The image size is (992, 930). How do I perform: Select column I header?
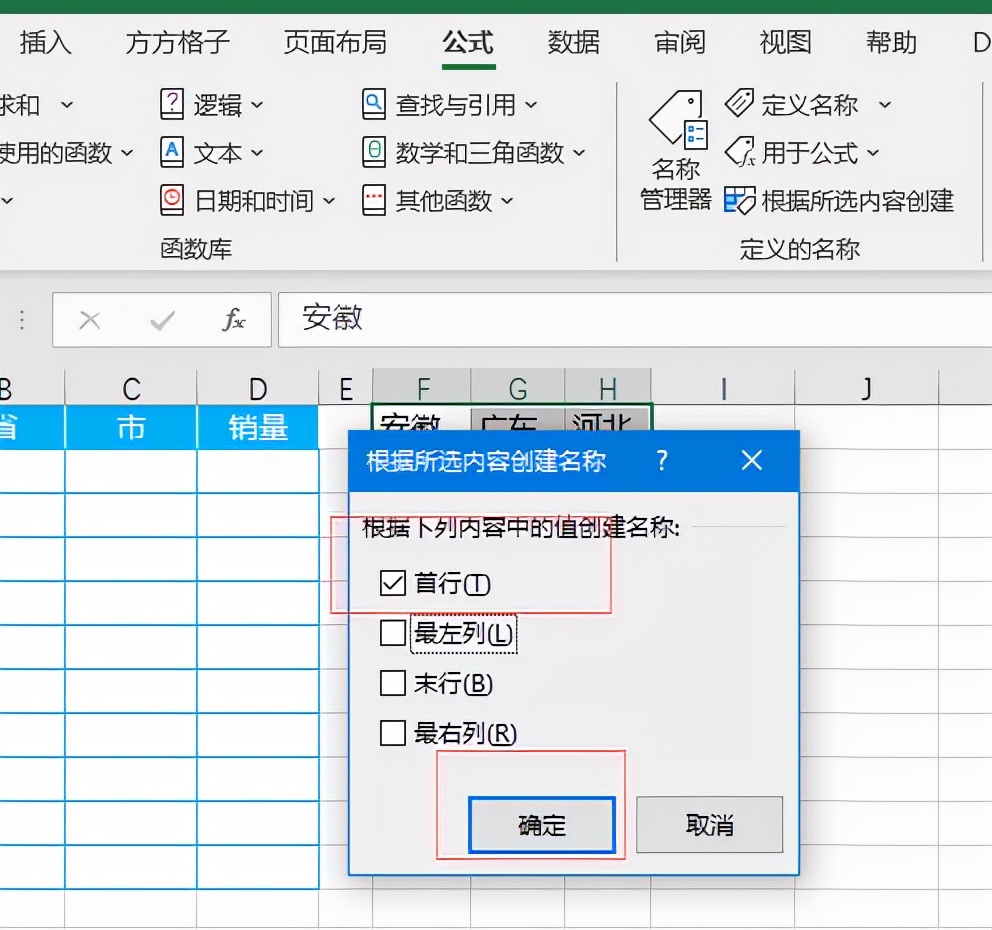(x=723, y=388)
